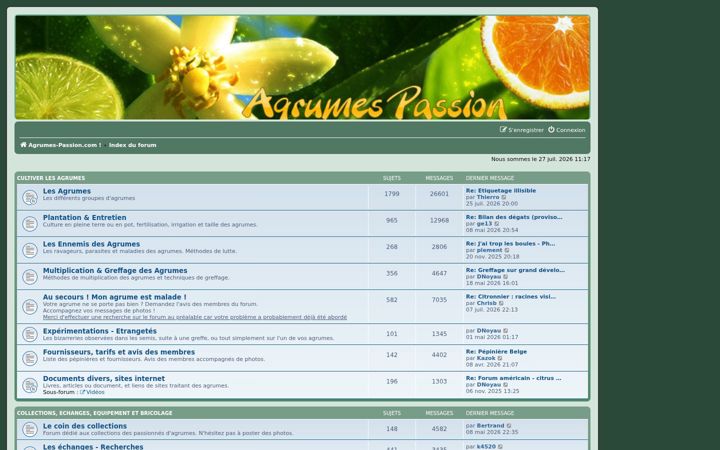Open the Vidéos sub-forum link

(x=96, y=392)
